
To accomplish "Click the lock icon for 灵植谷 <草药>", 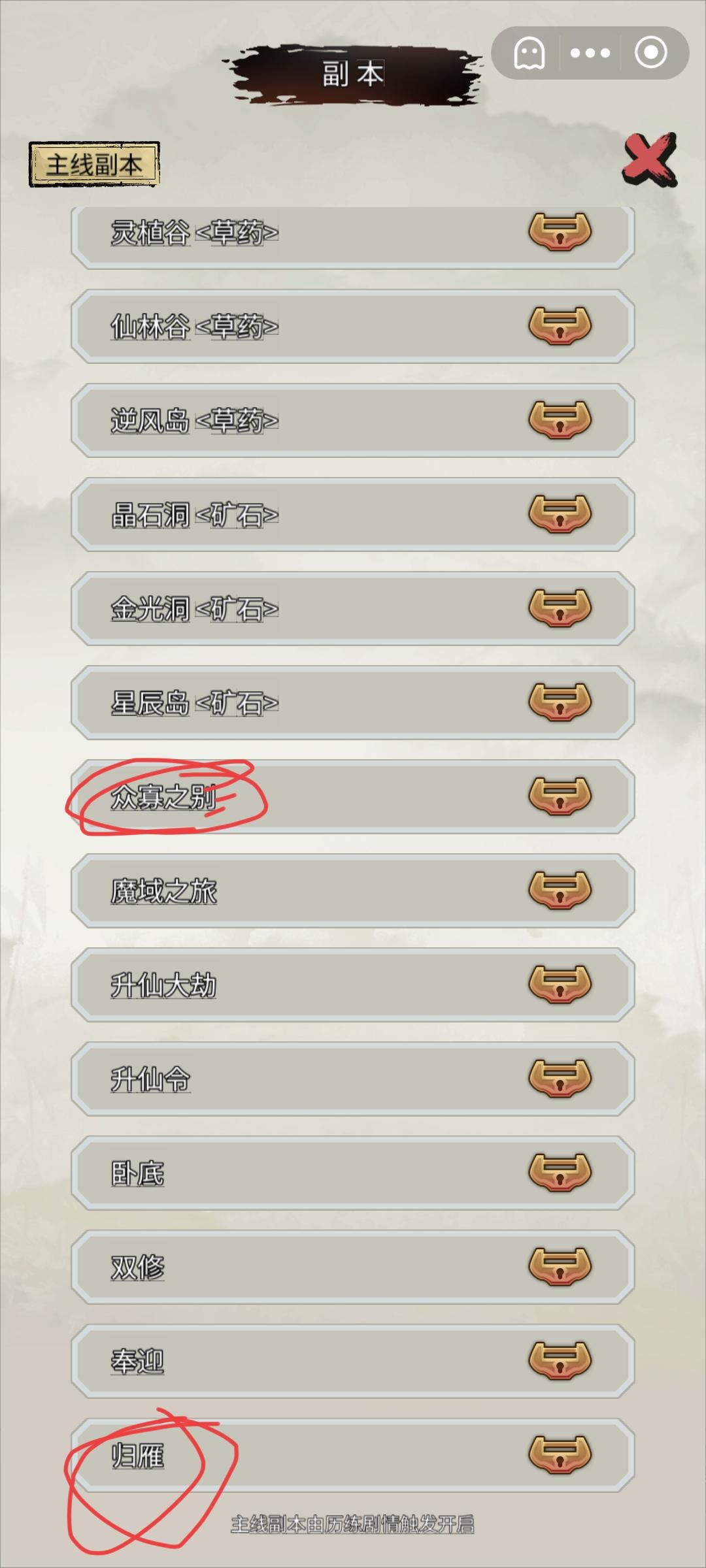I will pos(560,232).
